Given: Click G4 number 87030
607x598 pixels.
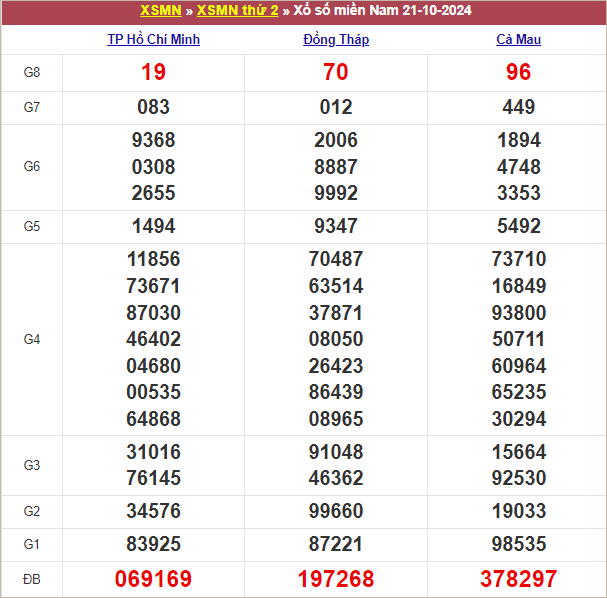Looking at the screenshot, I should 153,313.
